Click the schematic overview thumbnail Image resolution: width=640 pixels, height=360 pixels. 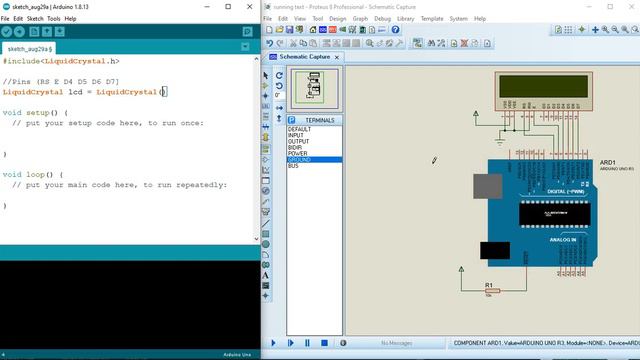coord(315,89)
